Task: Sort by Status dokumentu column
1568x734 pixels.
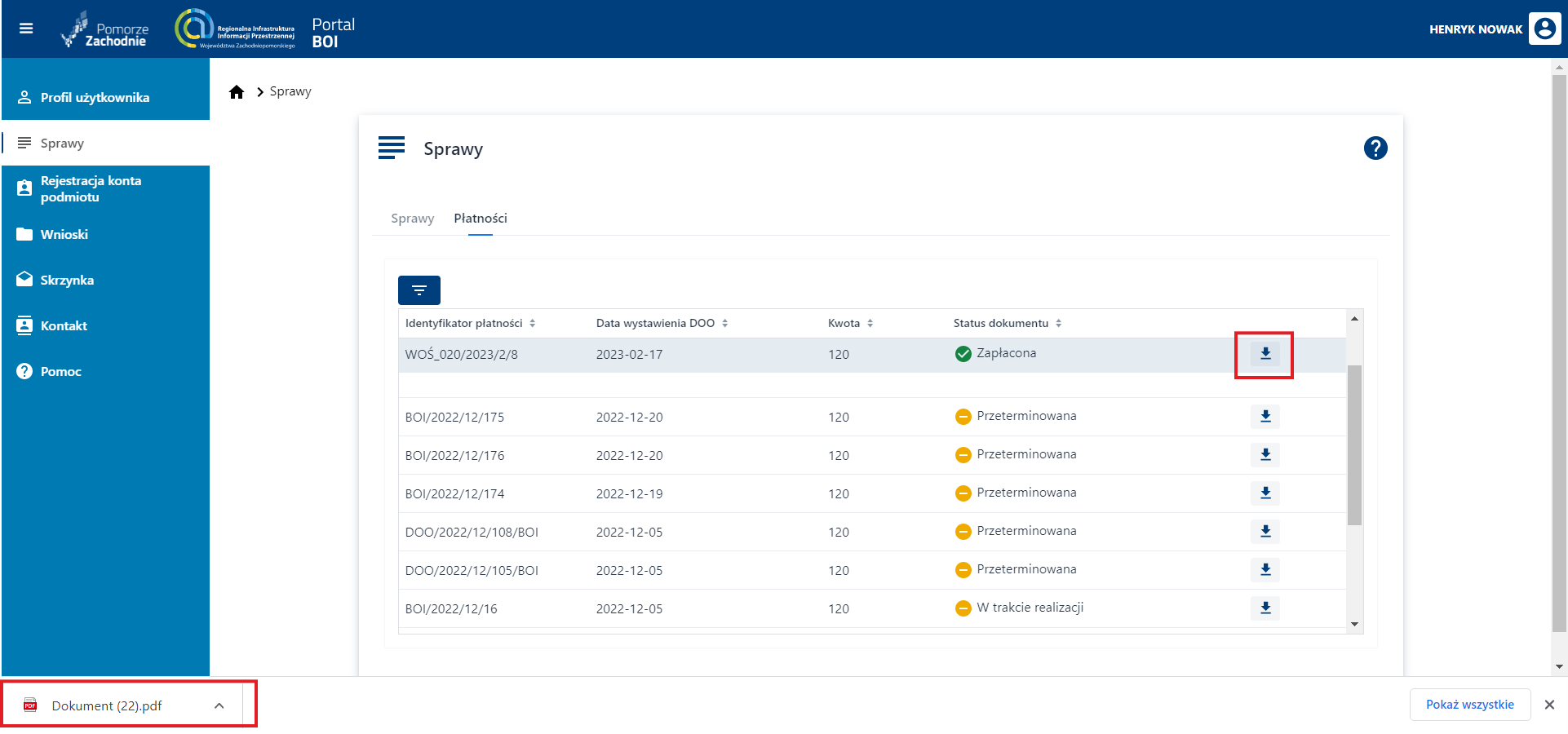Action: [x=1058, y=324]
